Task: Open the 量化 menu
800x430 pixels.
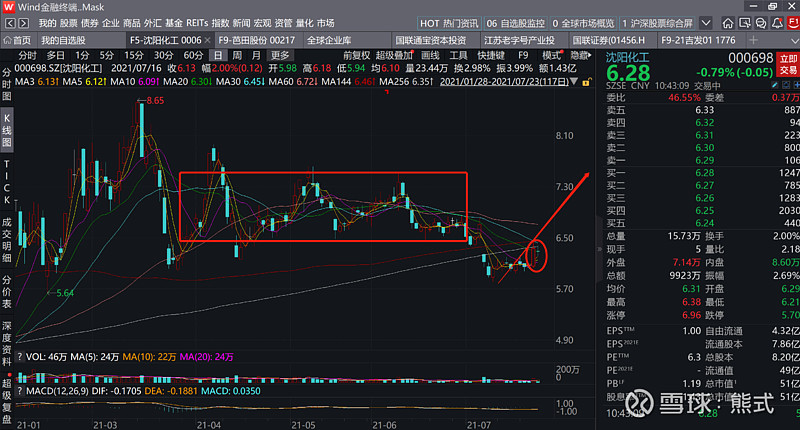Action: tap(304, 23)
